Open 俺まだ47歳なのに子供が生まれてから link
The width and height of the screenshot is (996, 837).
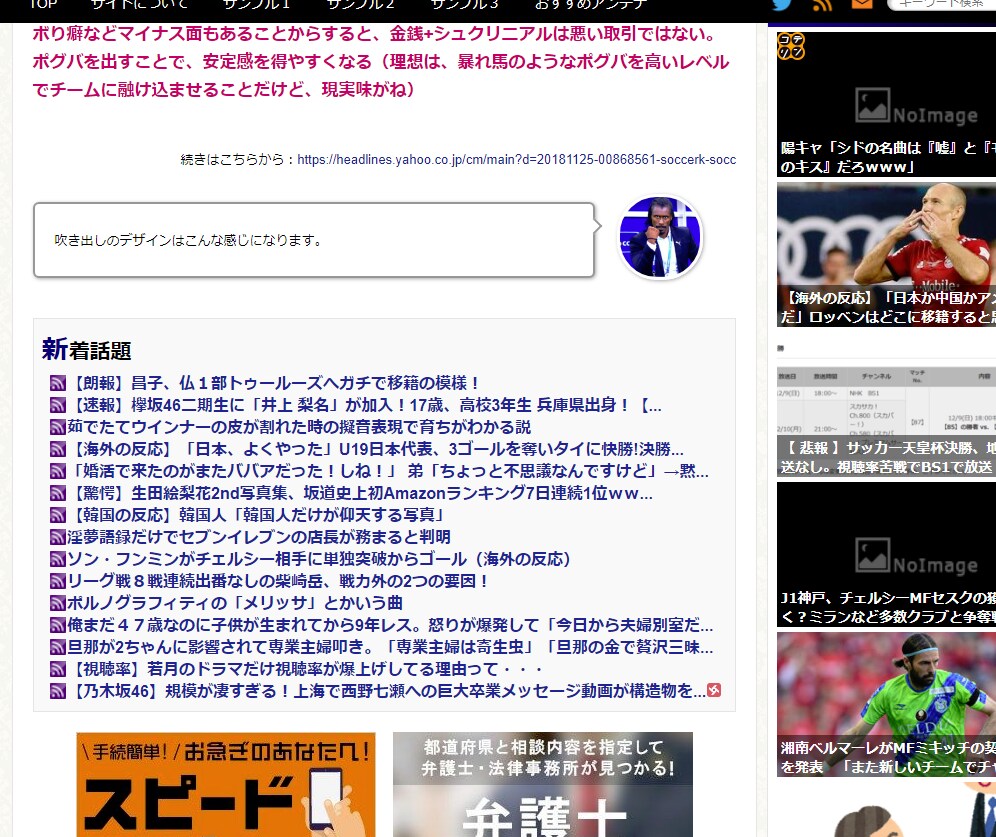click(x=391, y=625)
